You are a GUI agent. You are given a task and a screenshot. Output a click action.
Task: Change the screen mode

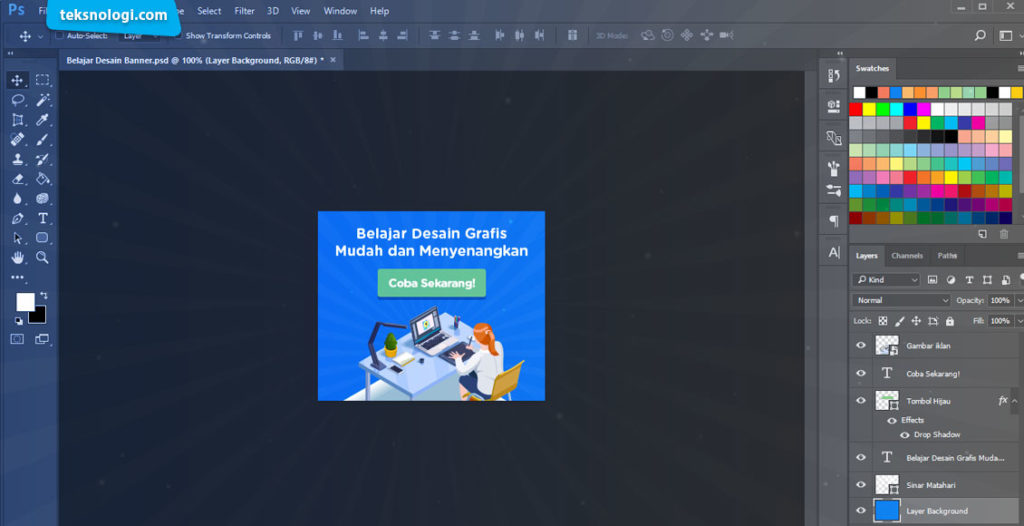pos(42,338)
